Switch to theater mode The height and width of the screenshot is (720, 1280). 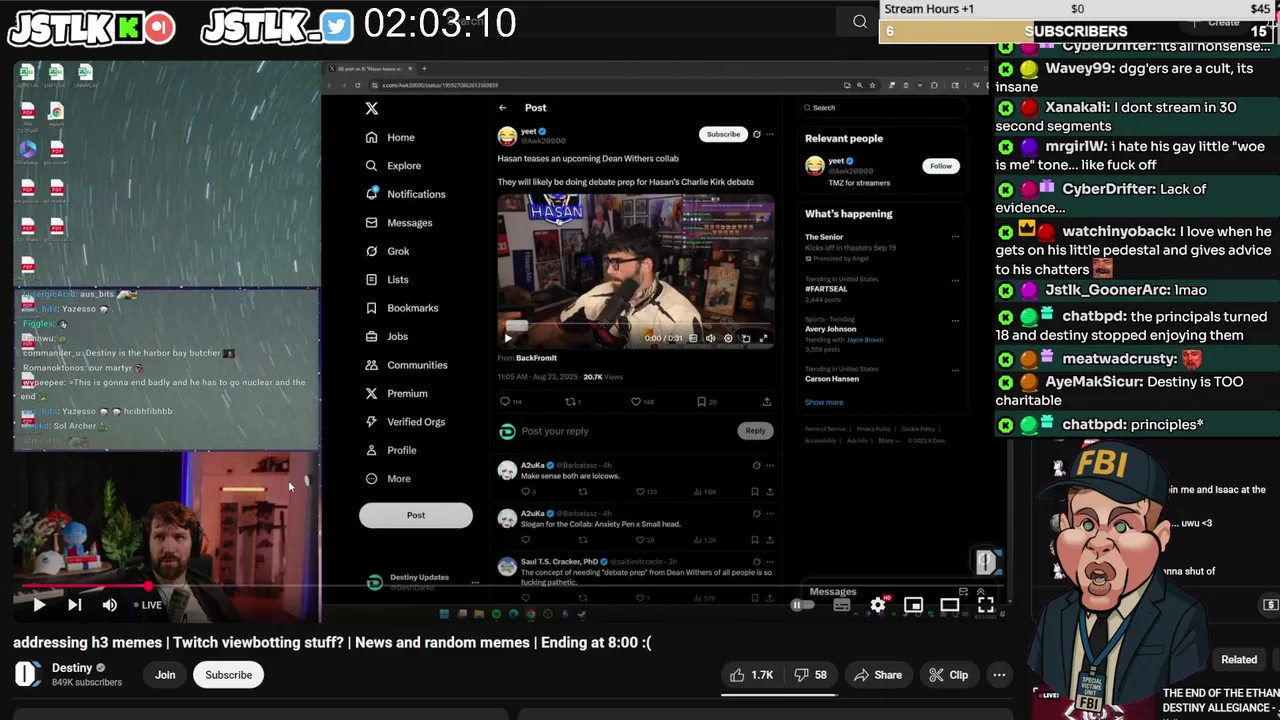pos(949,605)
